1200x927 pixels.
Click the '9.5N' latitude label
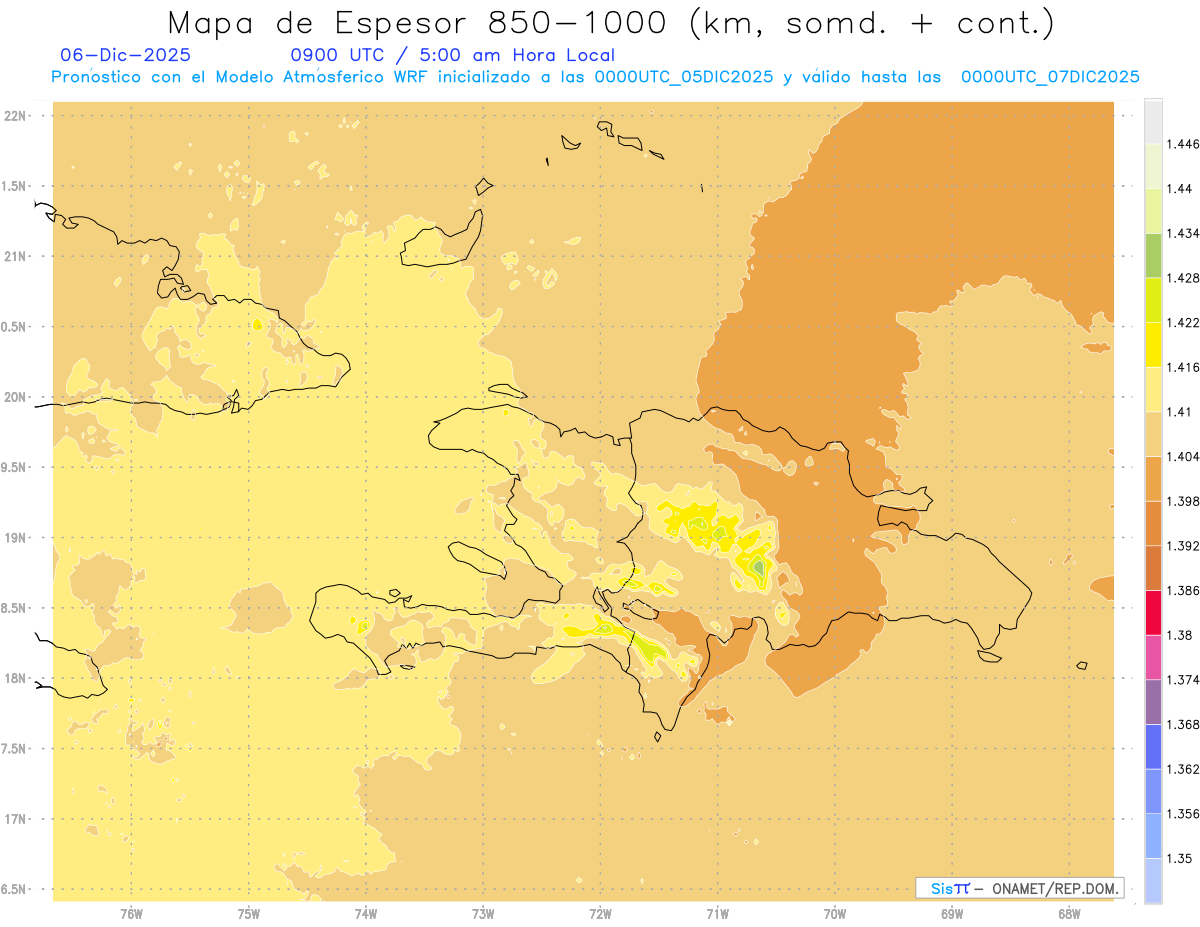click(x=15, y=467)
